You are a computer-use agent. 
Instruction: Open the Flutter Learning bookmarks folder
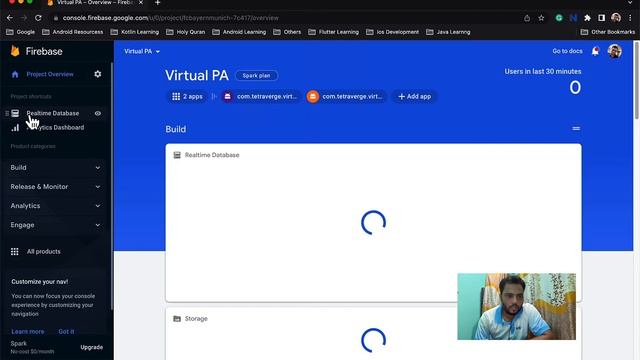pos(333,32)
